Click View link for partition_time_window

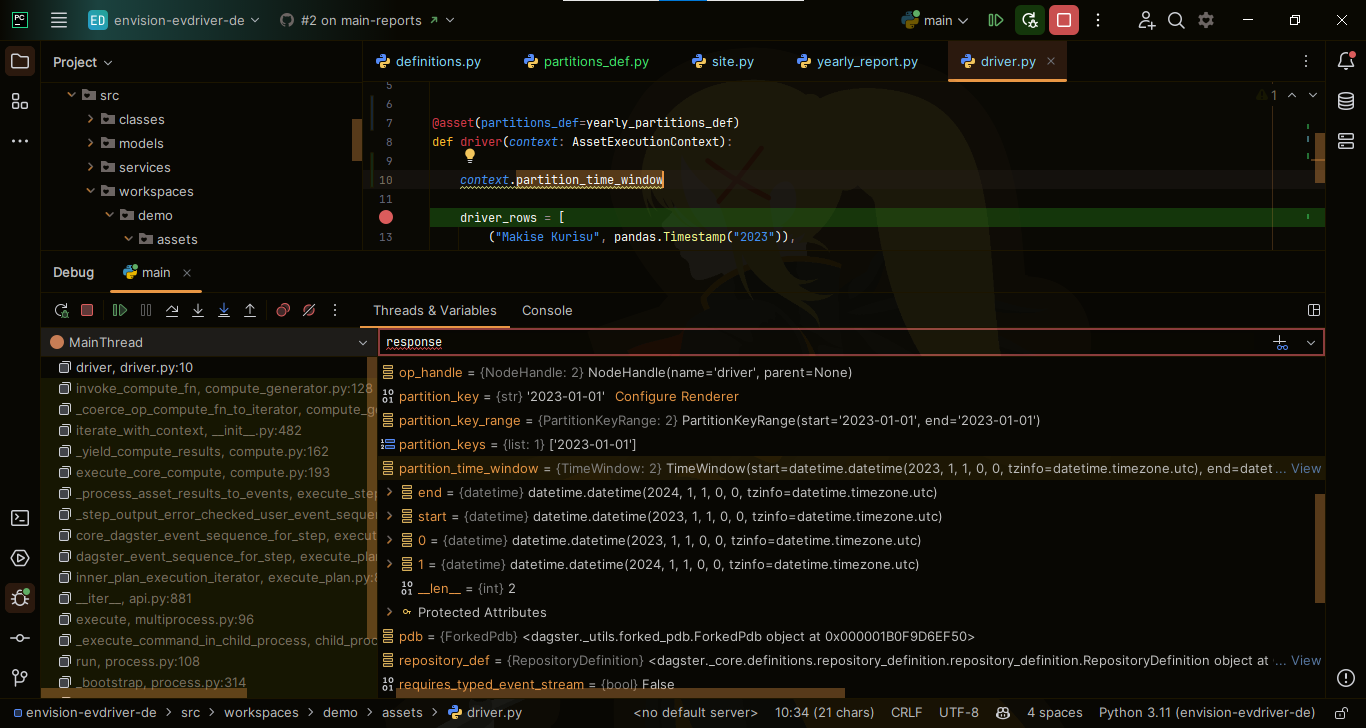[x=1306, y=468]
